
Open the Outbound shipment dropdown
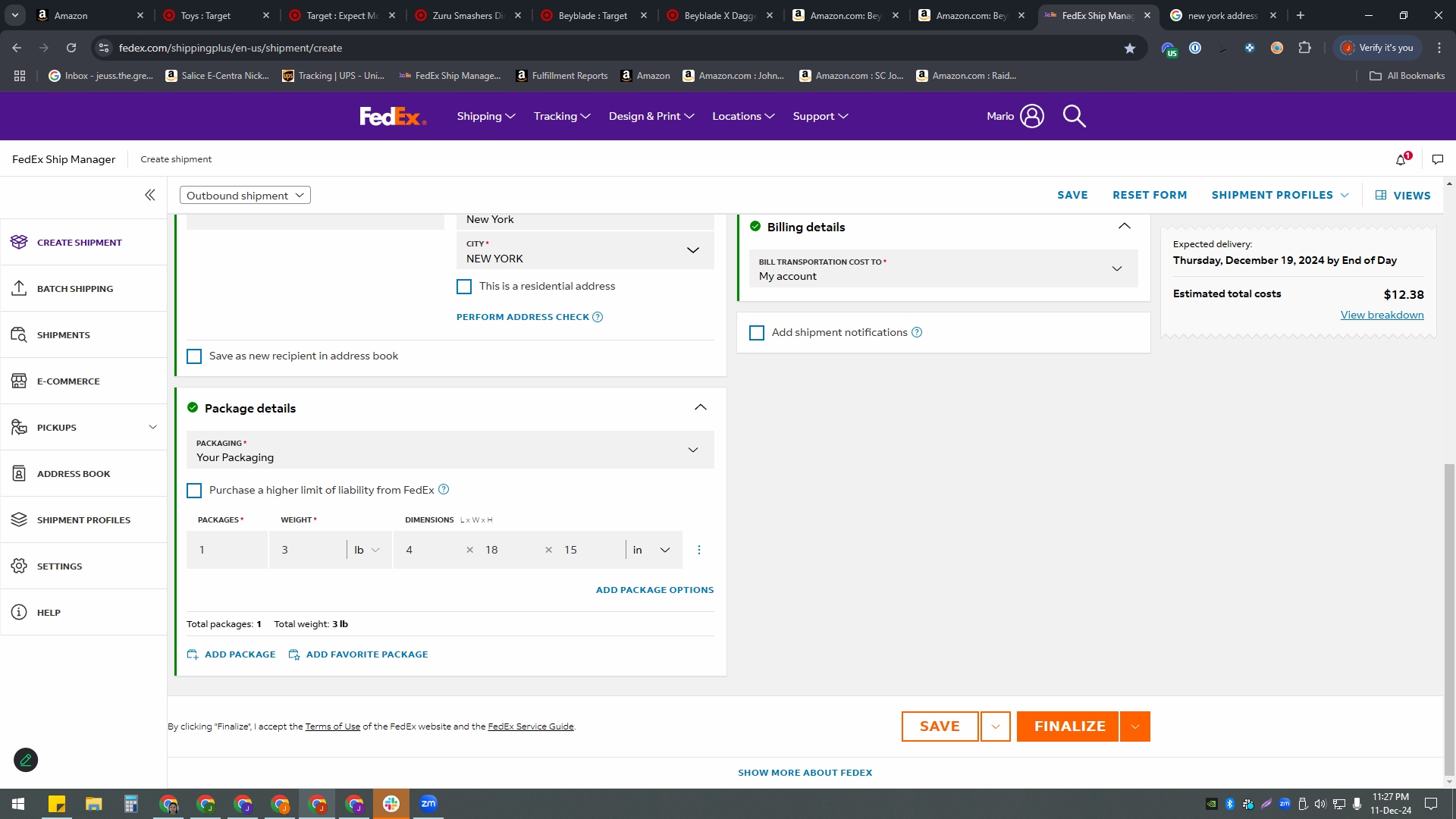tap(245, 195)
